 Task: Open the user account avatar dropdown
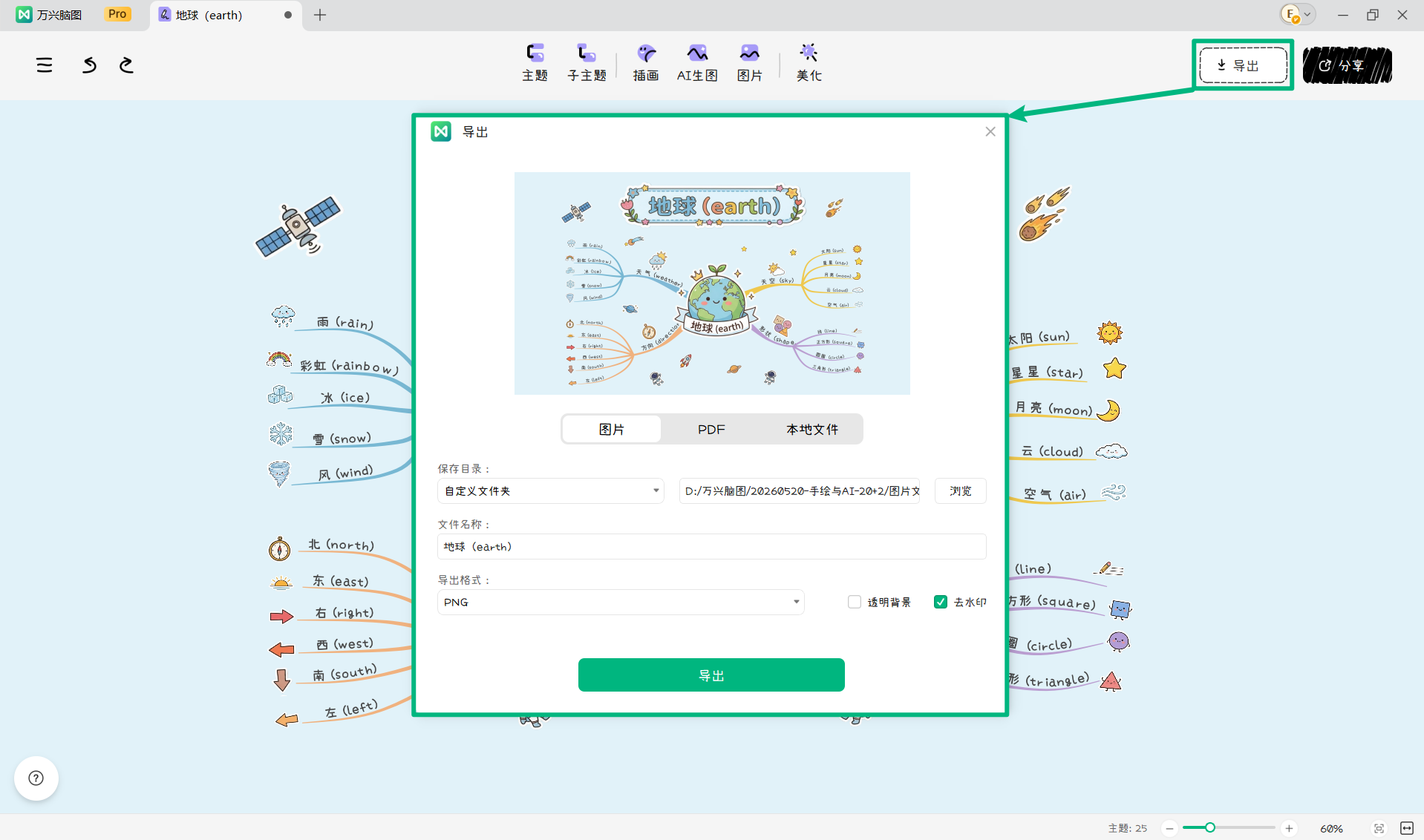pos(1297,14)
